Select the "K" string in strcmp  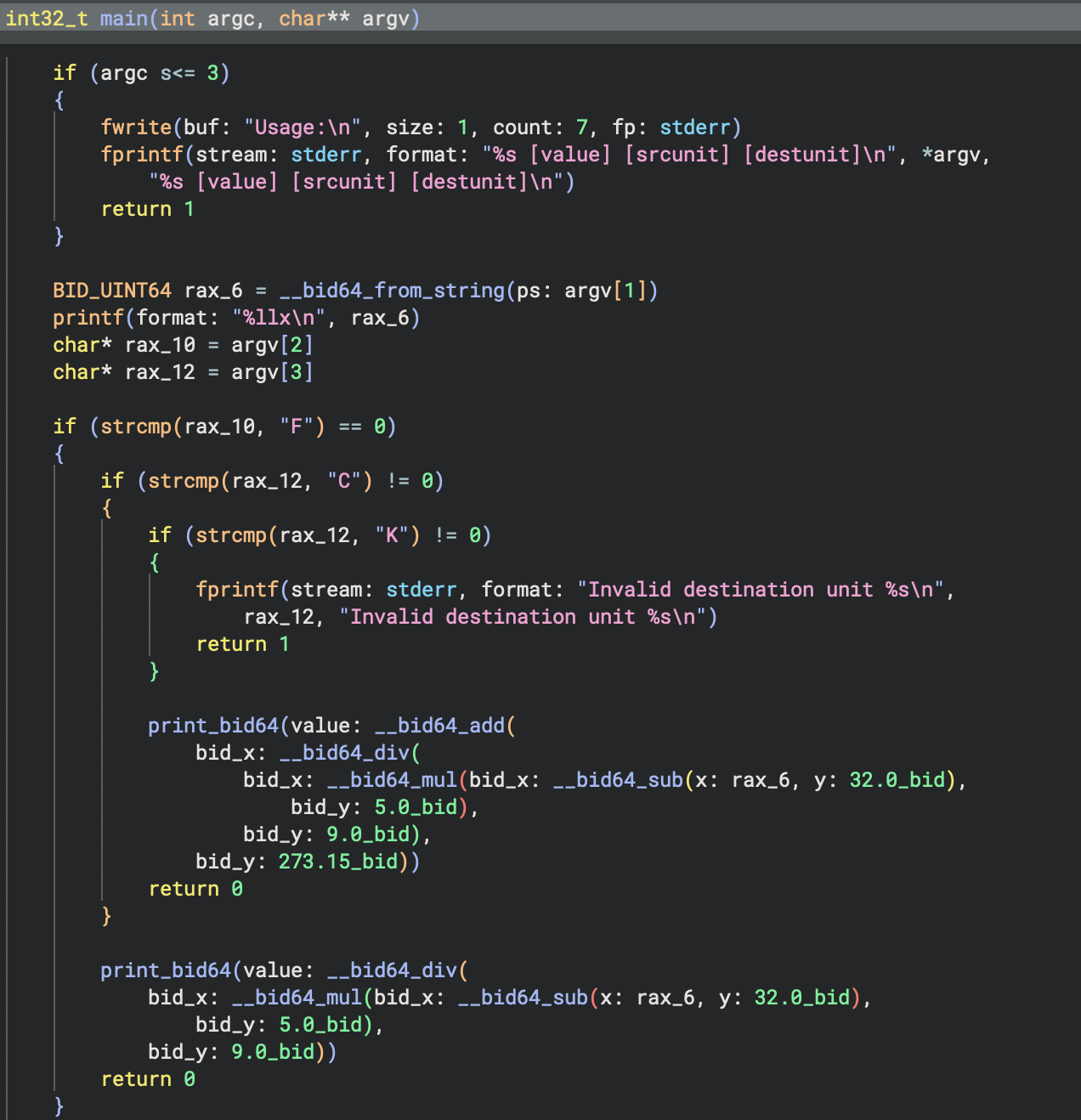(x=392, y=535)
